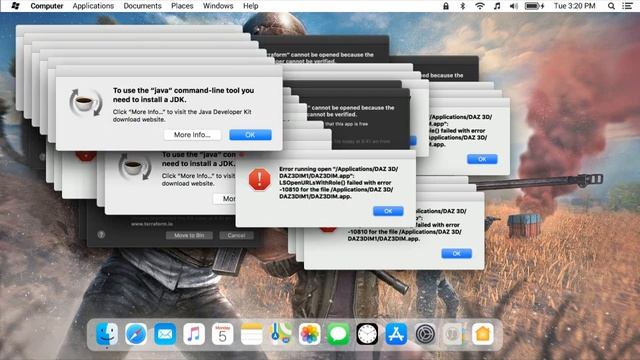Click the Tue 3:20 PM clock
The image size is (640, 360).
coord(574,6)
